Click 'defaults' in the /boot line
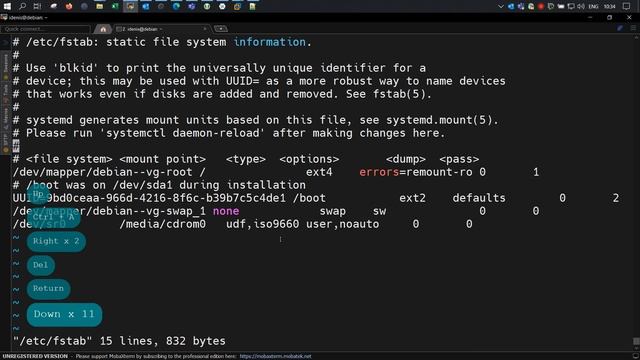The height and width of the screenshot is (360, 640). click(x=479, y=198)
